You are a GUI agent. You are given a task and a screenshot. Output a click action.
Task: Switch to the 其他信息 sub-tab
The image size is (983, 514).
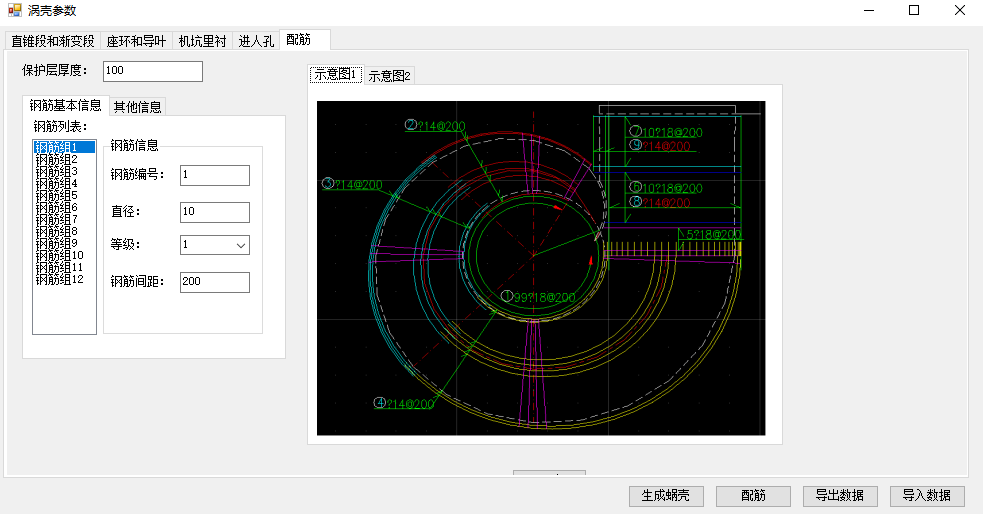click(x=138, y=107)
